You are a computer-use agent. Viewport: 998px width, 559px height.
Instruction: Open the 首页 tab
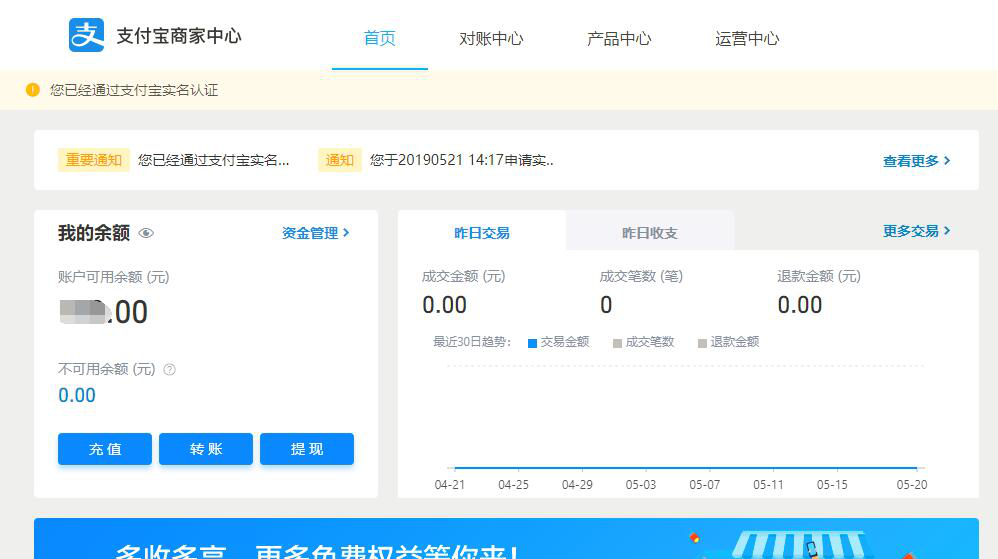pyautogui.click(x=380, y=38)
